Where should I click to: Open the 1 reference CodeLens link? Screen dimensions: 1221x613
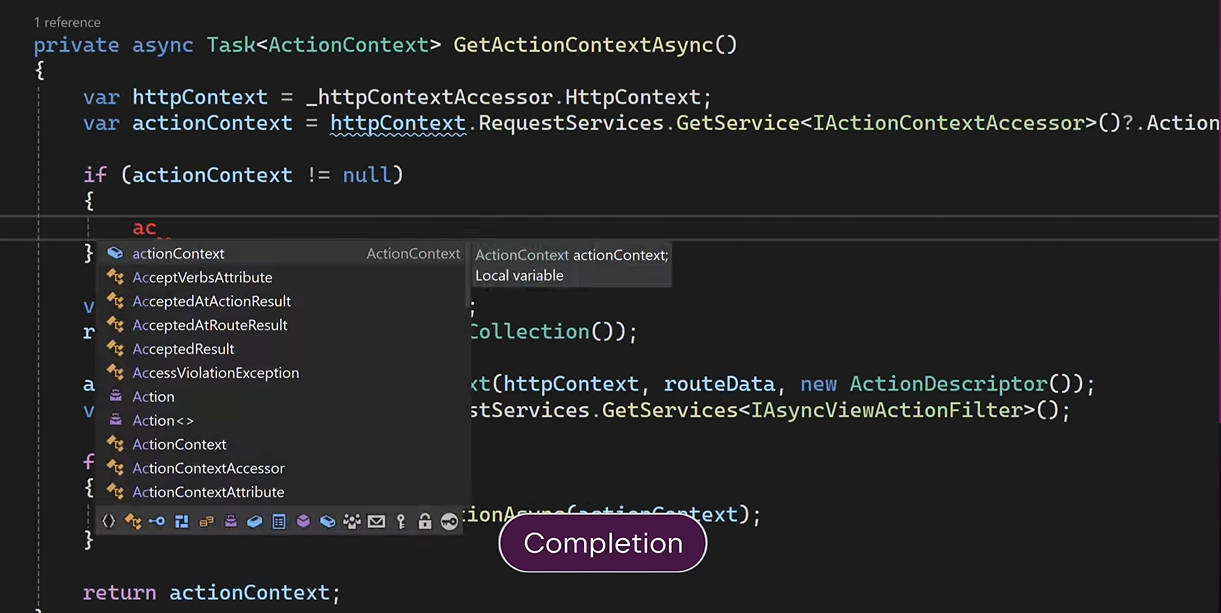pyautogui.click(x=67, y=22)
